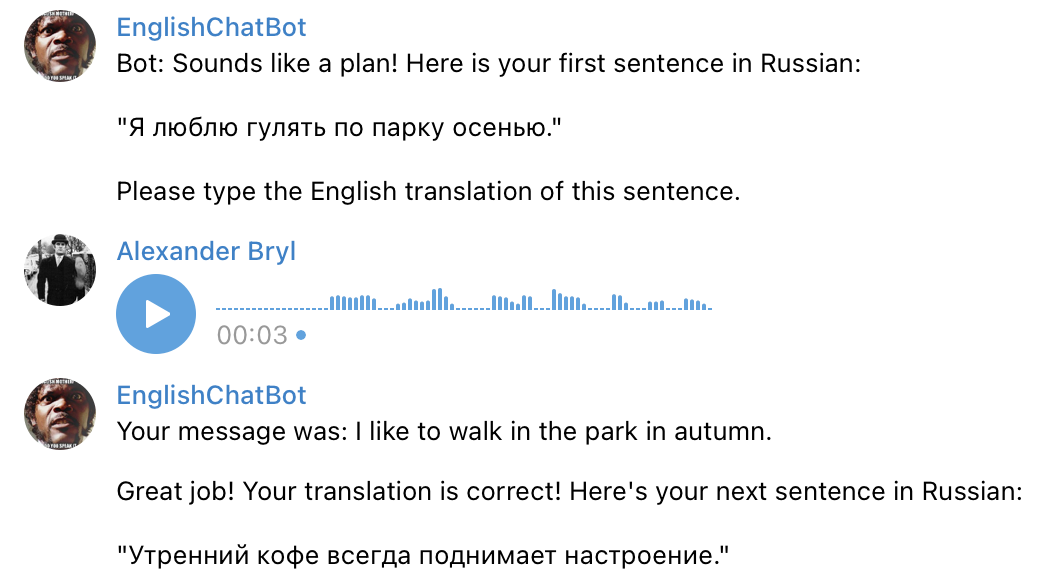The height and width of the screenshot is (586, 1058).
Task: Click the tallest bars in the voice waveform
Action: [438, 299]
